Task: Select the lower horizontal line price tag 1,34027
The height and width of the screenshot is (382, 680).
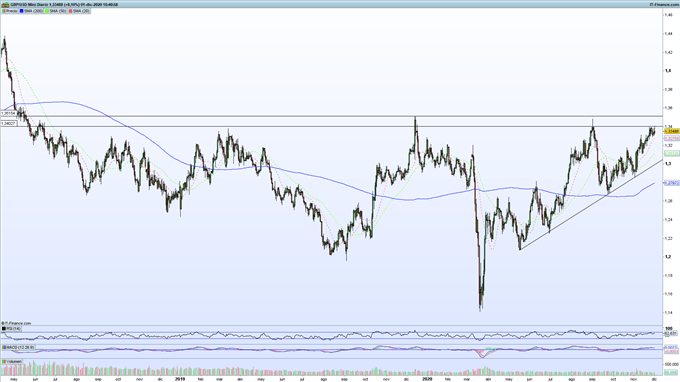Action: click(8, 124)
